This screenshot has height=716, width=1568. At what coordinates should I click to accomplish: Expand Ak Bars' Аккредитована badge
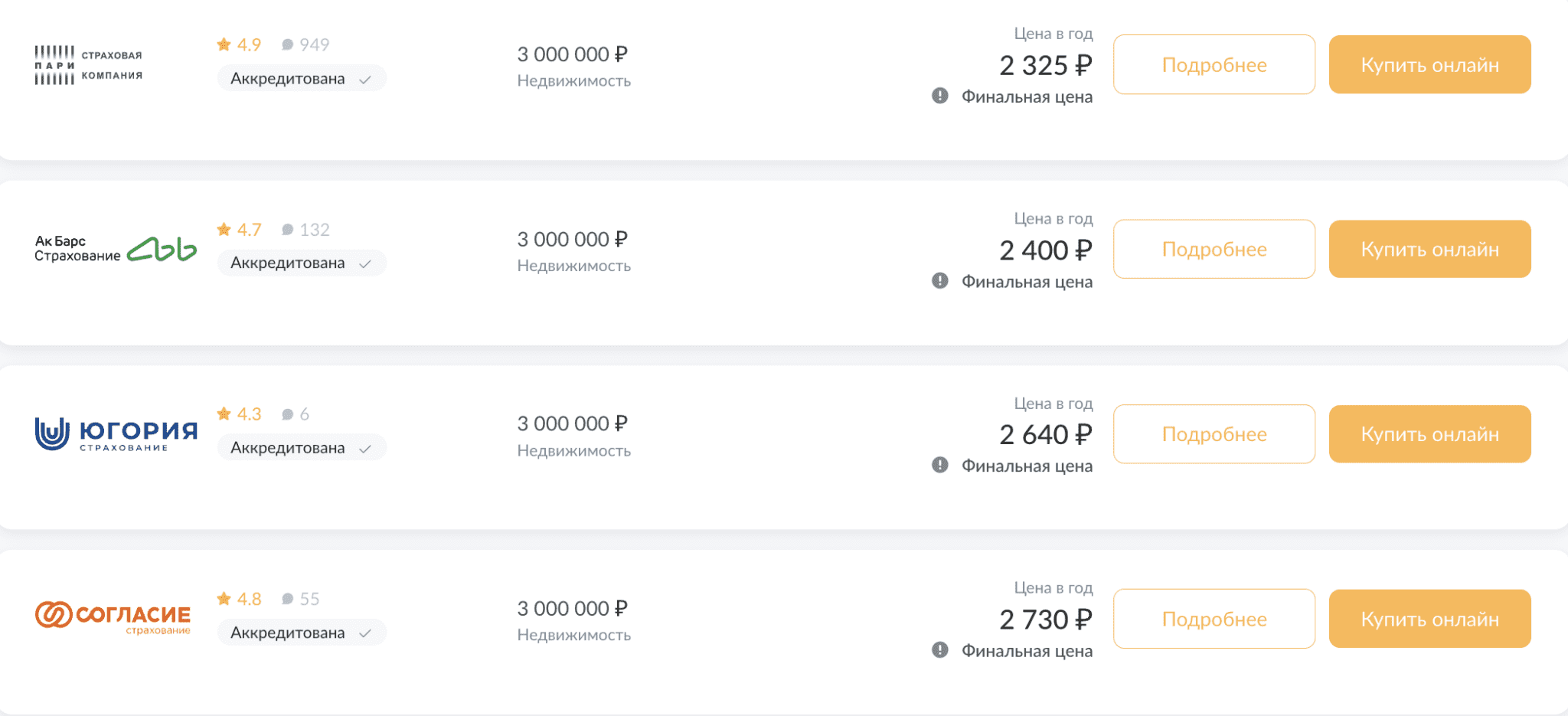pos(301,263)
